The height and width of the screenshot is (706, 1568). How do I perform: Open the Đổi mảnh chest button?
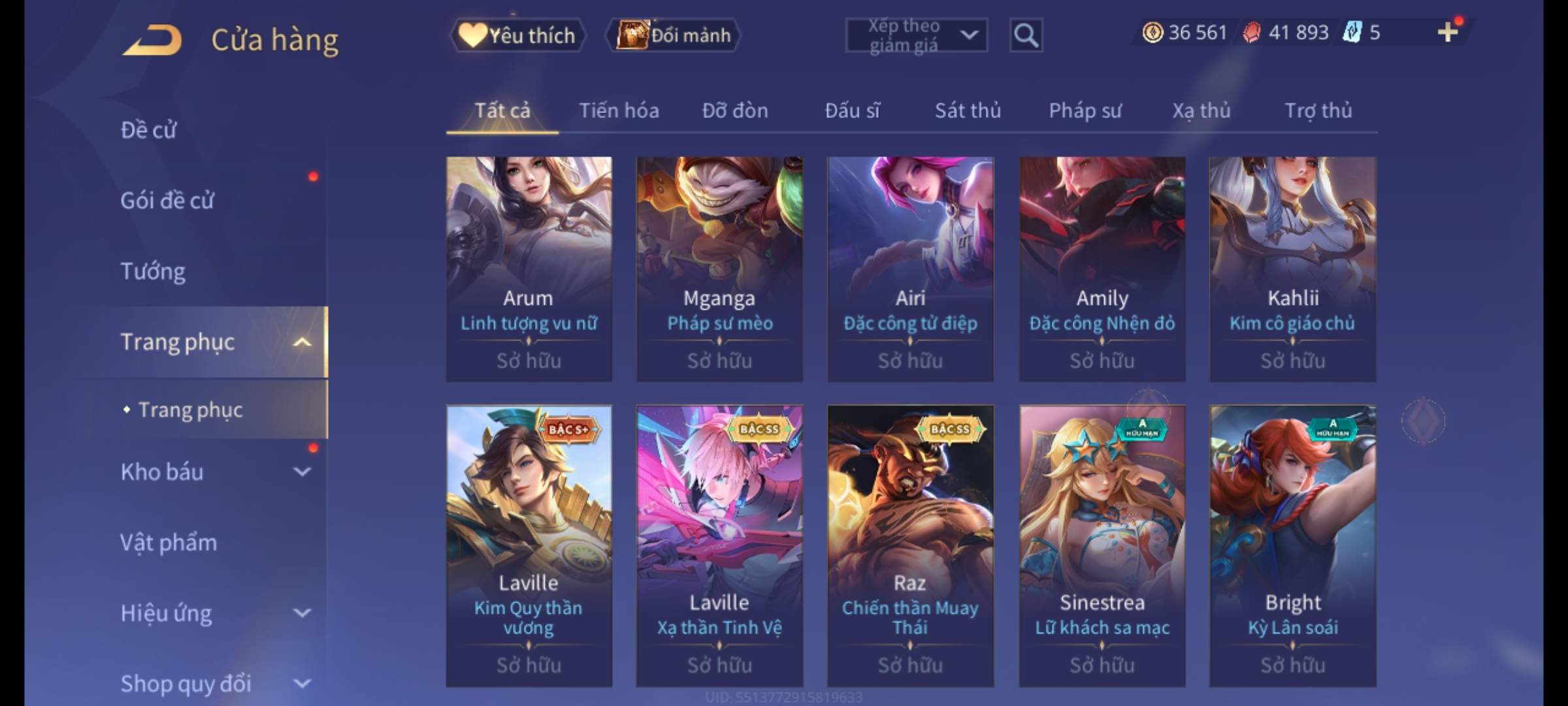coord(674,35)
